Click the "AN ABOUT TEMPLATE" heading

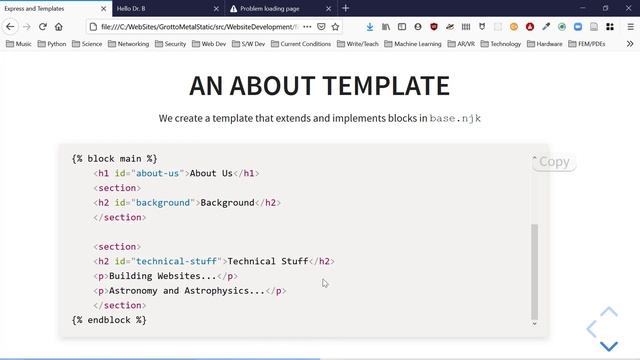click(320, 86)
